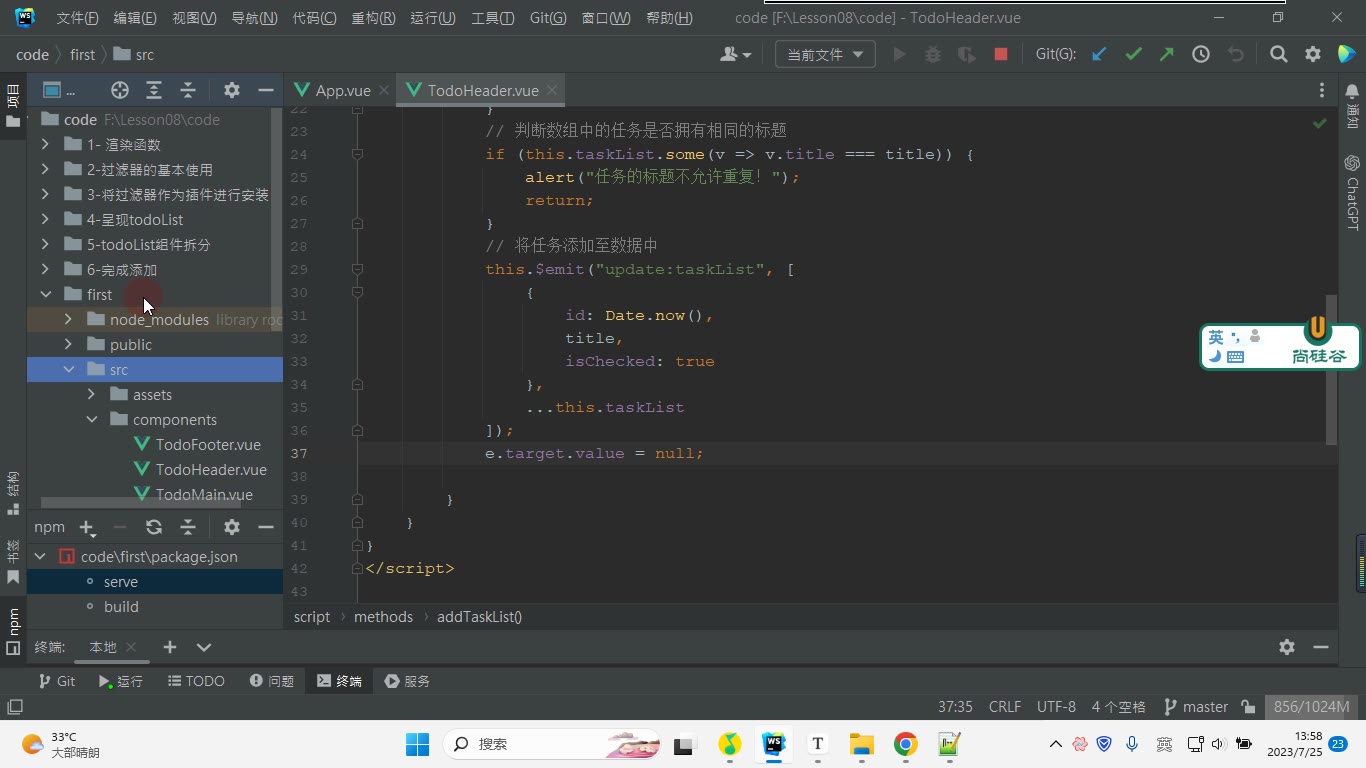Click the npm panel reload scripts icon

(154, 527)
